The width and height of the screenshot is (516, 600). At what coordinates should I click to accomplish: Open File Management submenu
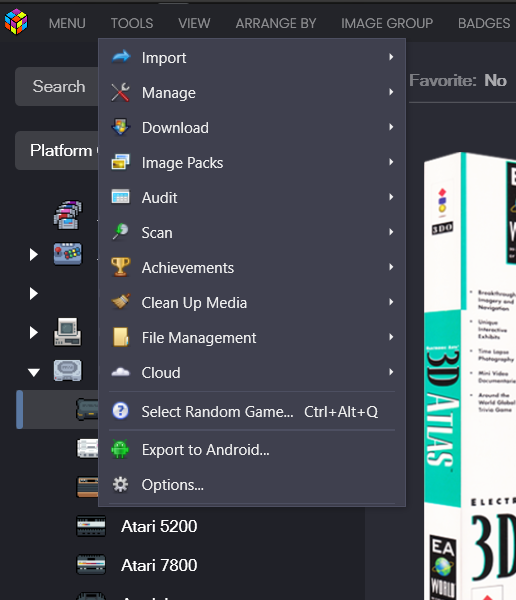(252, 338)
